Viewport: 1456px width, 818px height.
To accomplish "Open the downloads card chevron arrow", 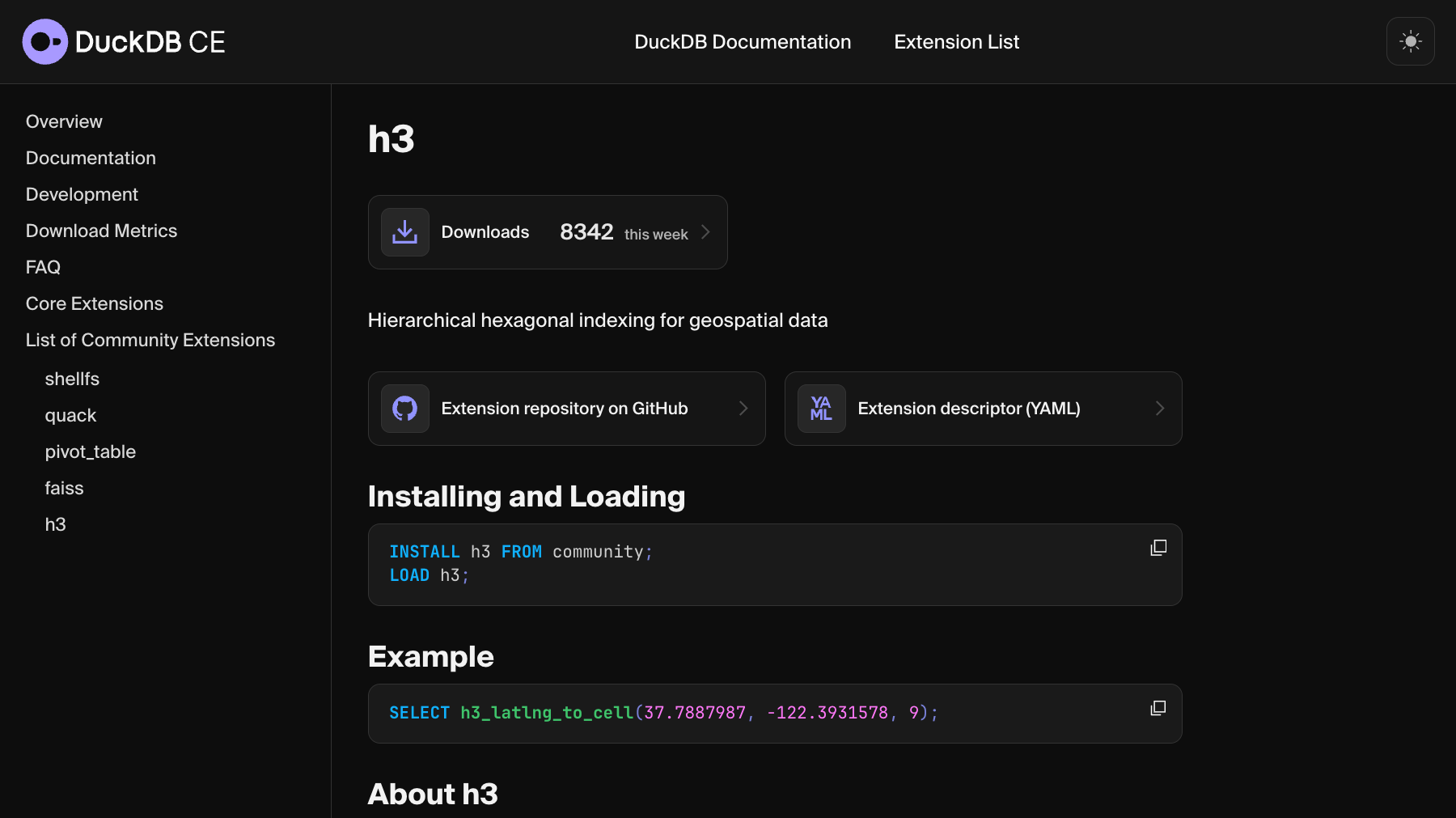I will click(x=705, y=232).
